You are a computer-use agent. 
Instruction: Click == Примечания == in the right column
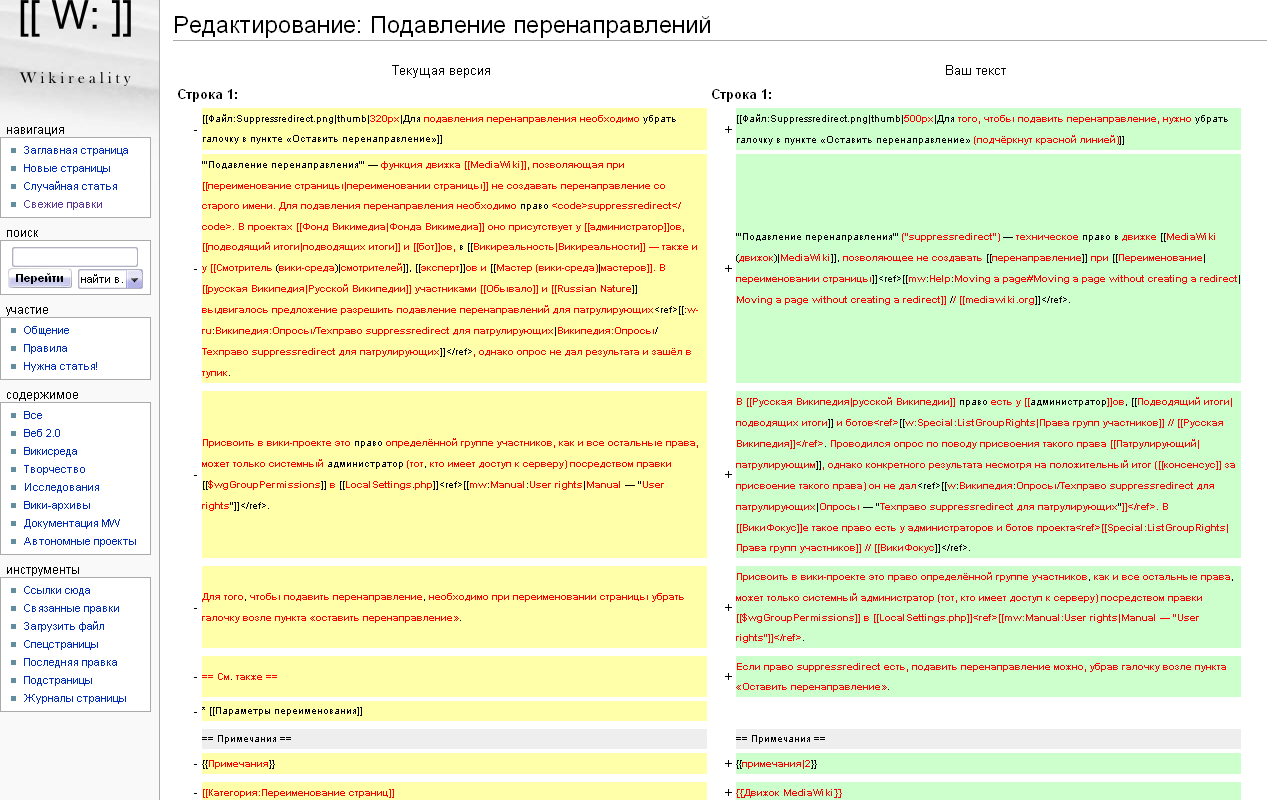(x=988, y=739)
